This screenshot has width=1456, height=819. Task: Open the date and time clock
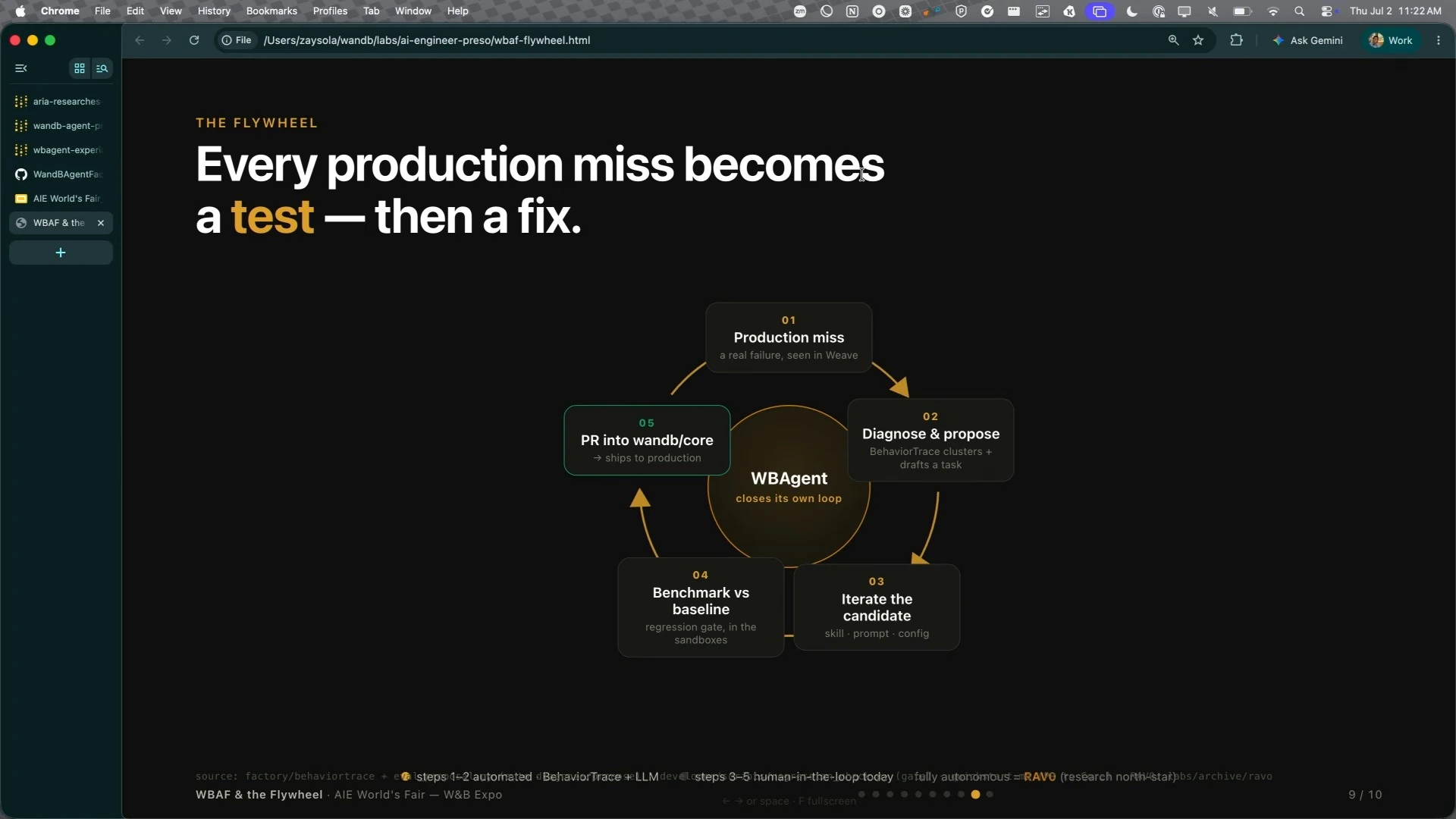point(1395,11)
